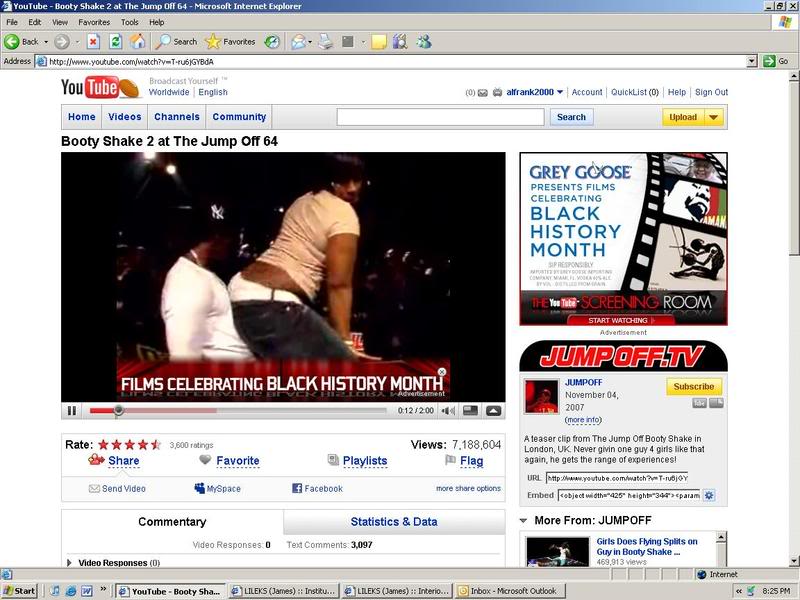Viewport: 800px width, 600px height.
Task: Switch to the Statistics & Data tab
Action: 394,521
